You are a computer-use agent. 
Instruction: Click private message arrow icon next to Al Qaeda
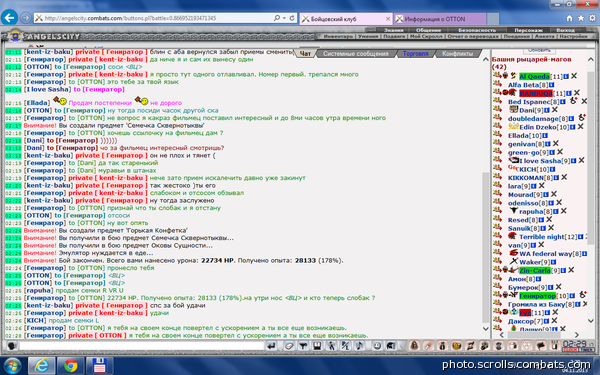(497, 75)
